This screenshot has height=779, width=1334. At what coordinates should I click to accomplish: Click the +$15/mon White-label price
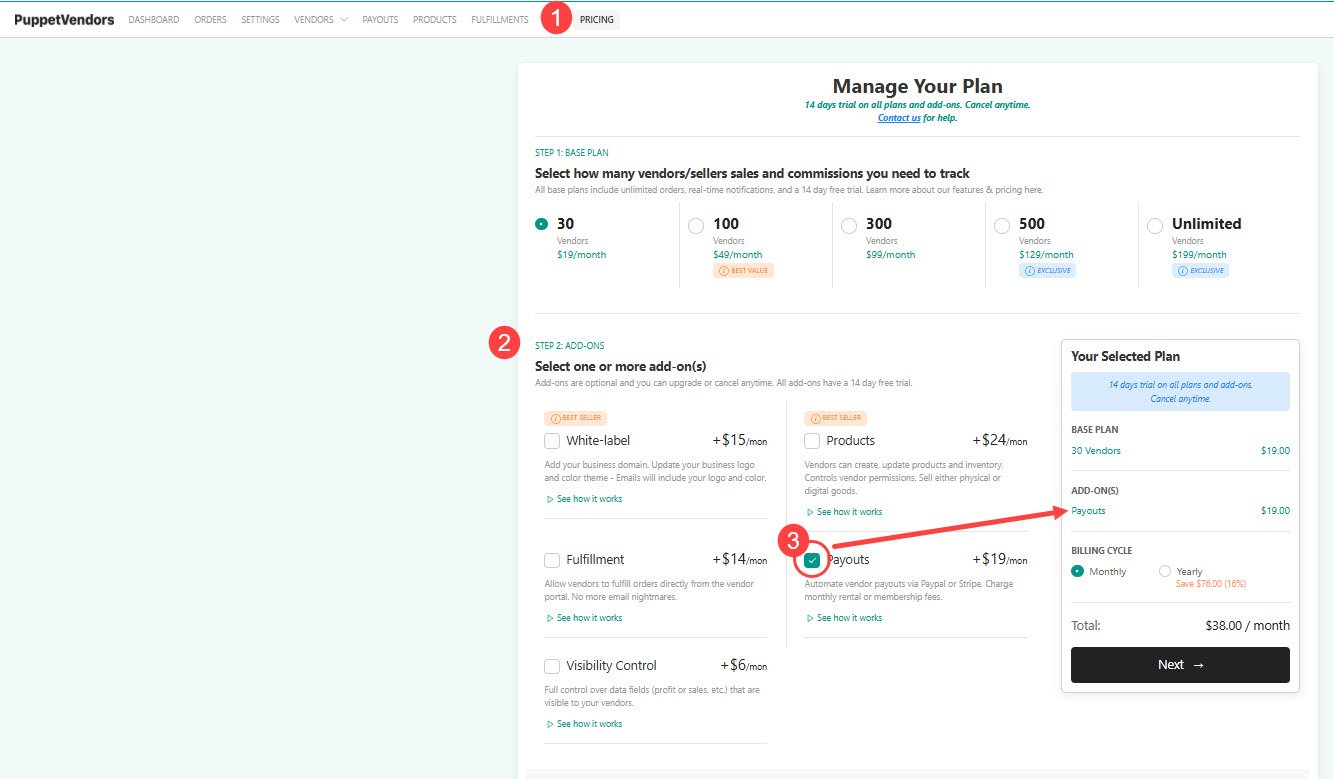coord(740,441)
